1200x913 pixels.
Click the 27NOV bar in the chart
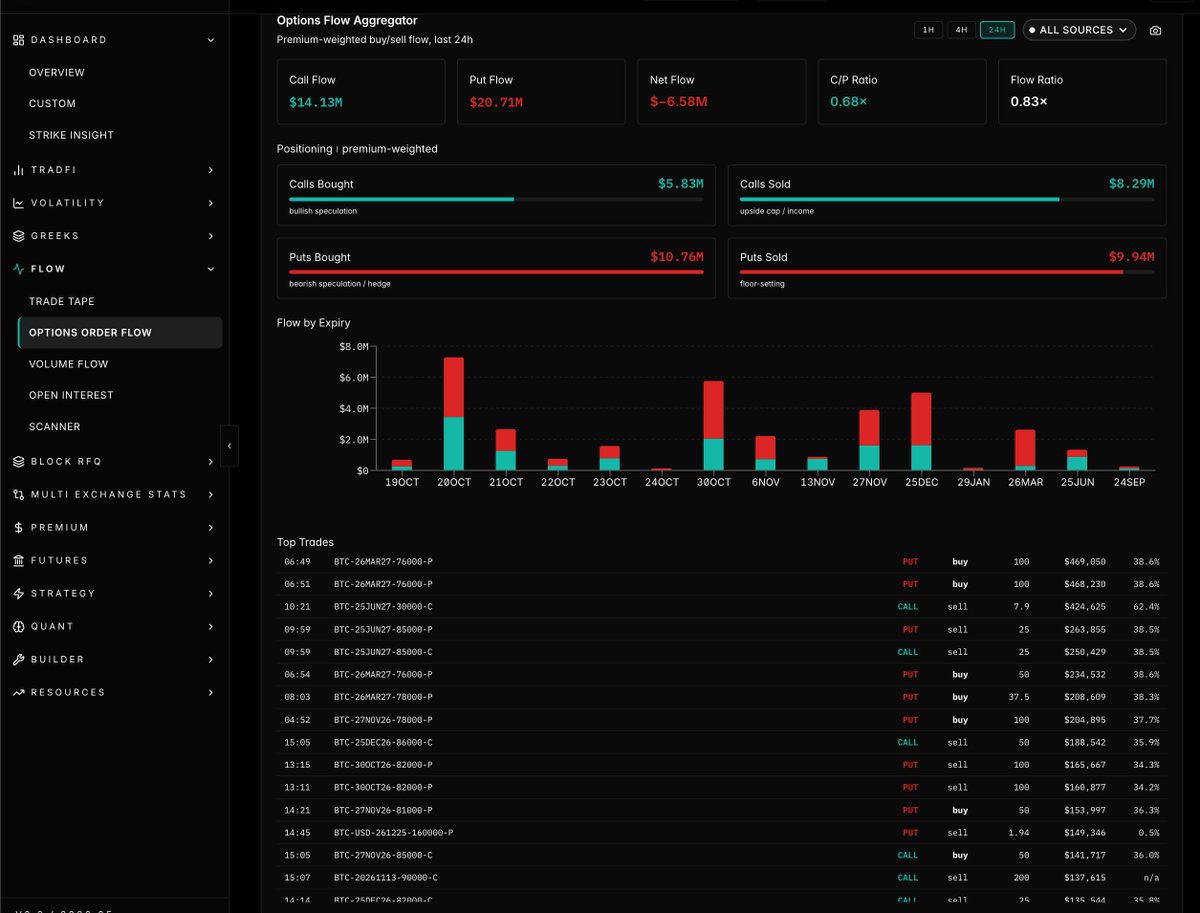(869, 440)
